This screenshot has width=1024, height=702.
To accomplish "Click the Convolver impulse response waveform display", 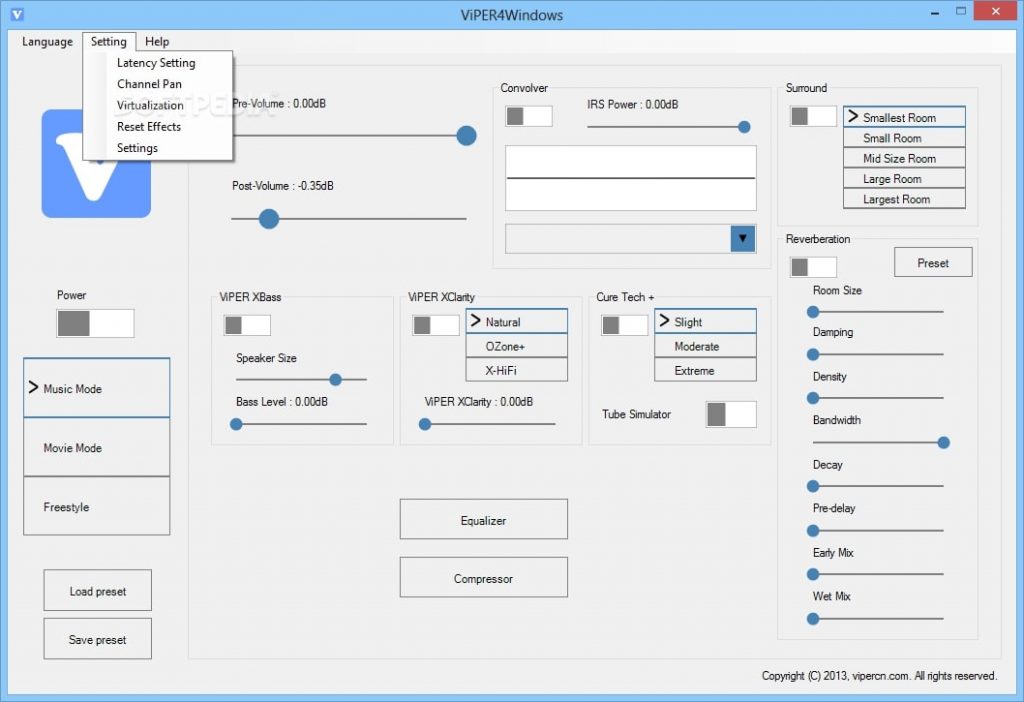I will 631,178.
